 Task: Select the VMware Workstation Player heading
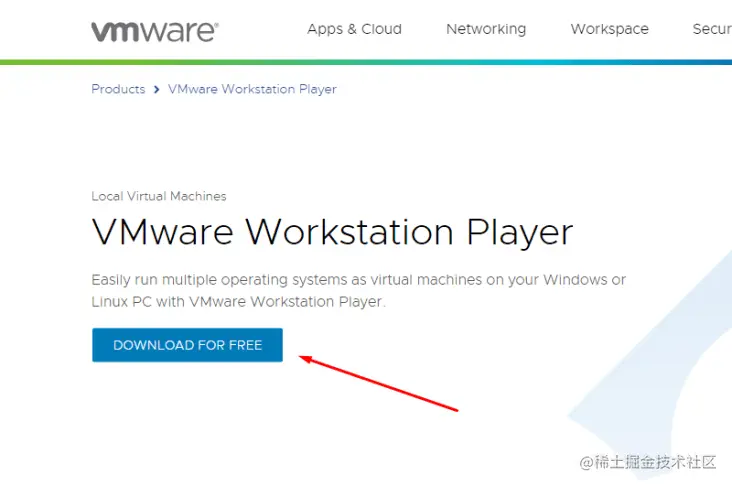pos(332,232)
